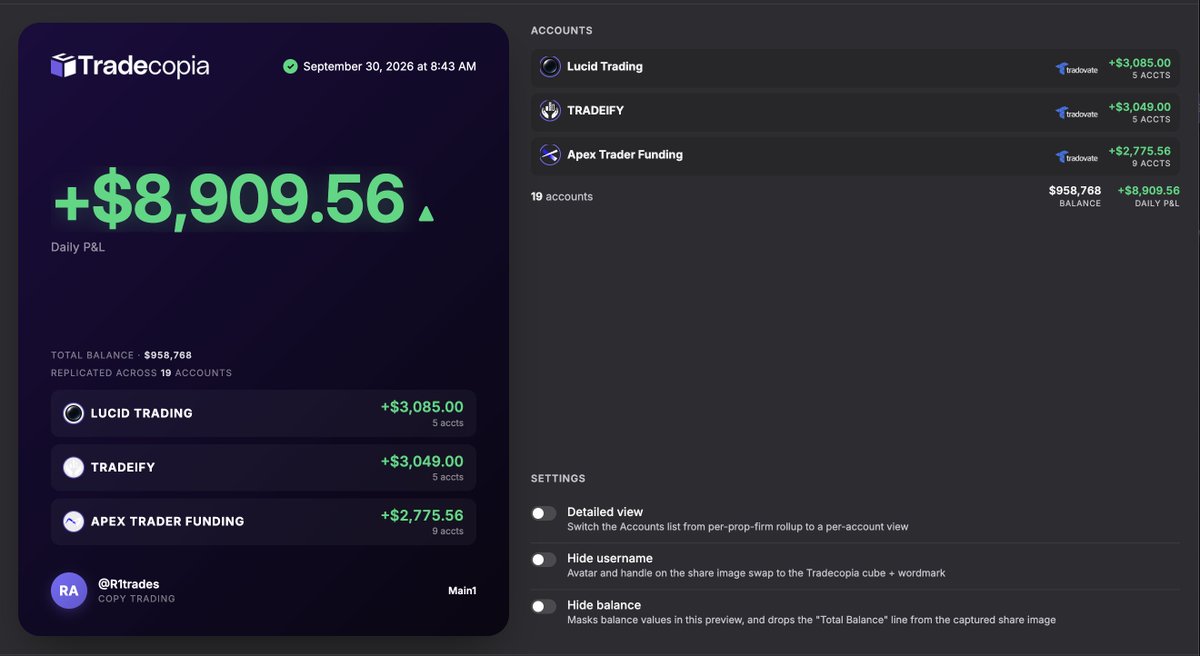Screen dimensions: 1200x656
Task: Click the TRADEIFY logo in Accounts list
Action: point(550,111)
